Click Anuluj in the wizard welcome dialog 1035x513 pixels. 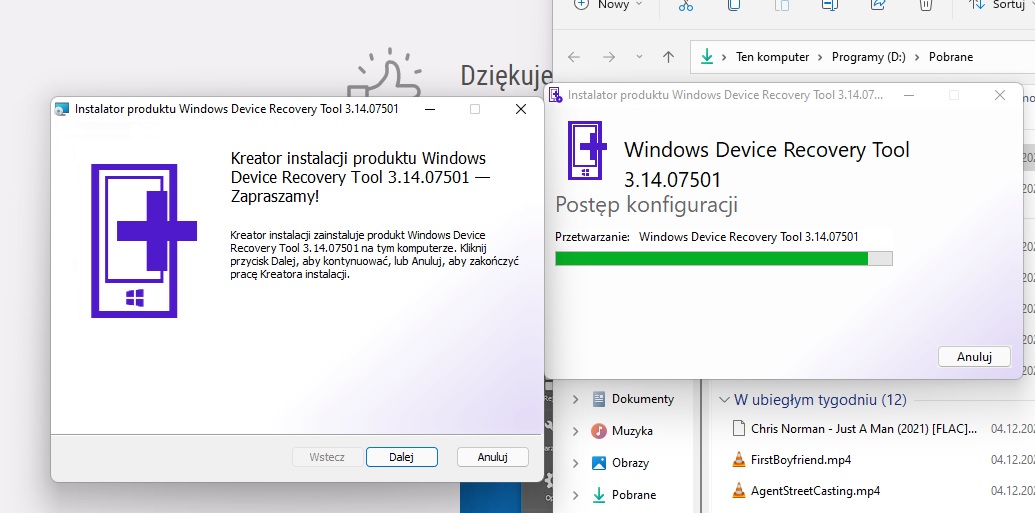[x=492, y=457]
